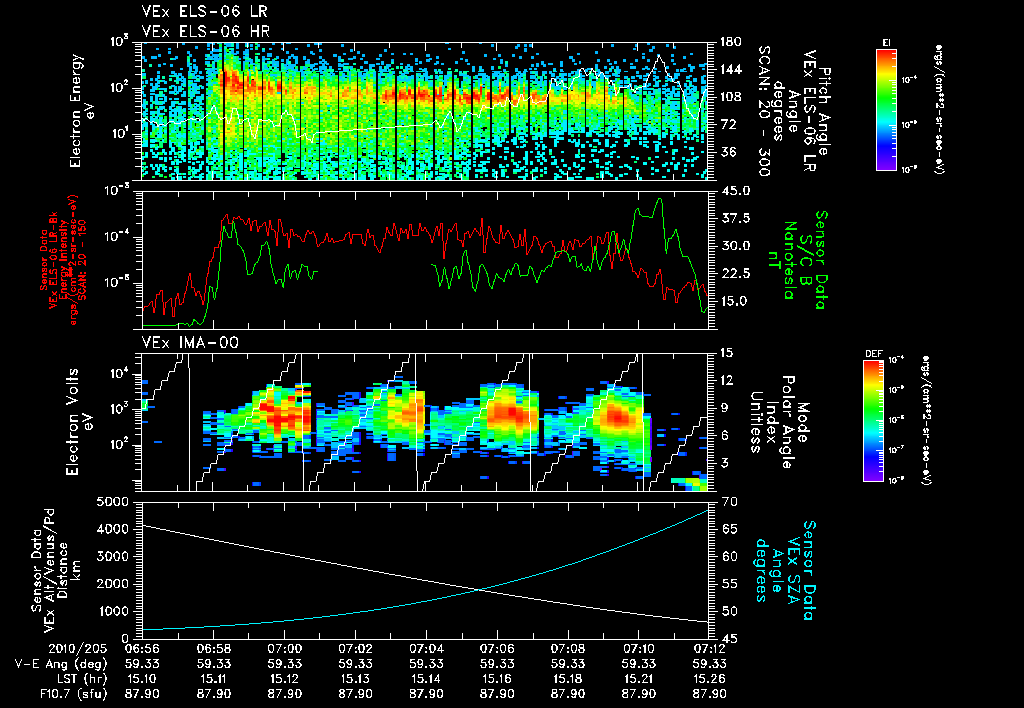Click the 07:02 time tick label
Viewport: 1024px width, 708px height.
coord(355,650)
